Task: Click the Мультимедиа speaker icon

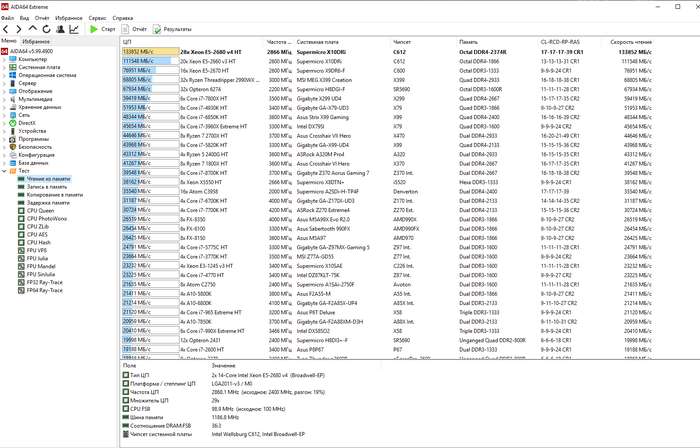Action: [x=12, y=99]
